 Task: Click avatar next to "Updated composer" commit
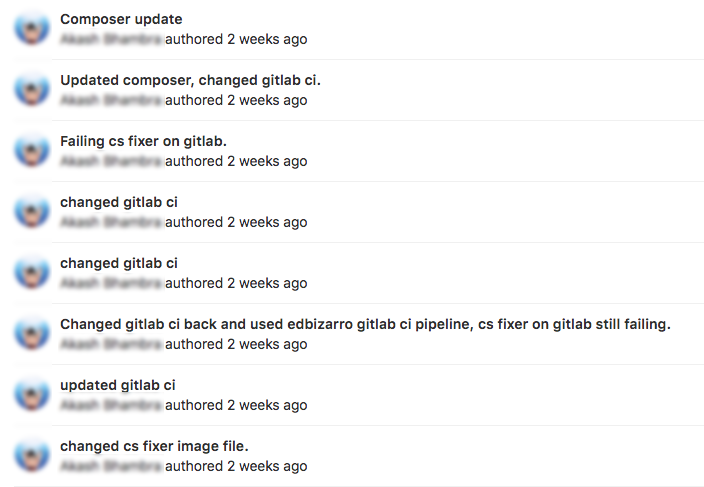pos(32,90)
